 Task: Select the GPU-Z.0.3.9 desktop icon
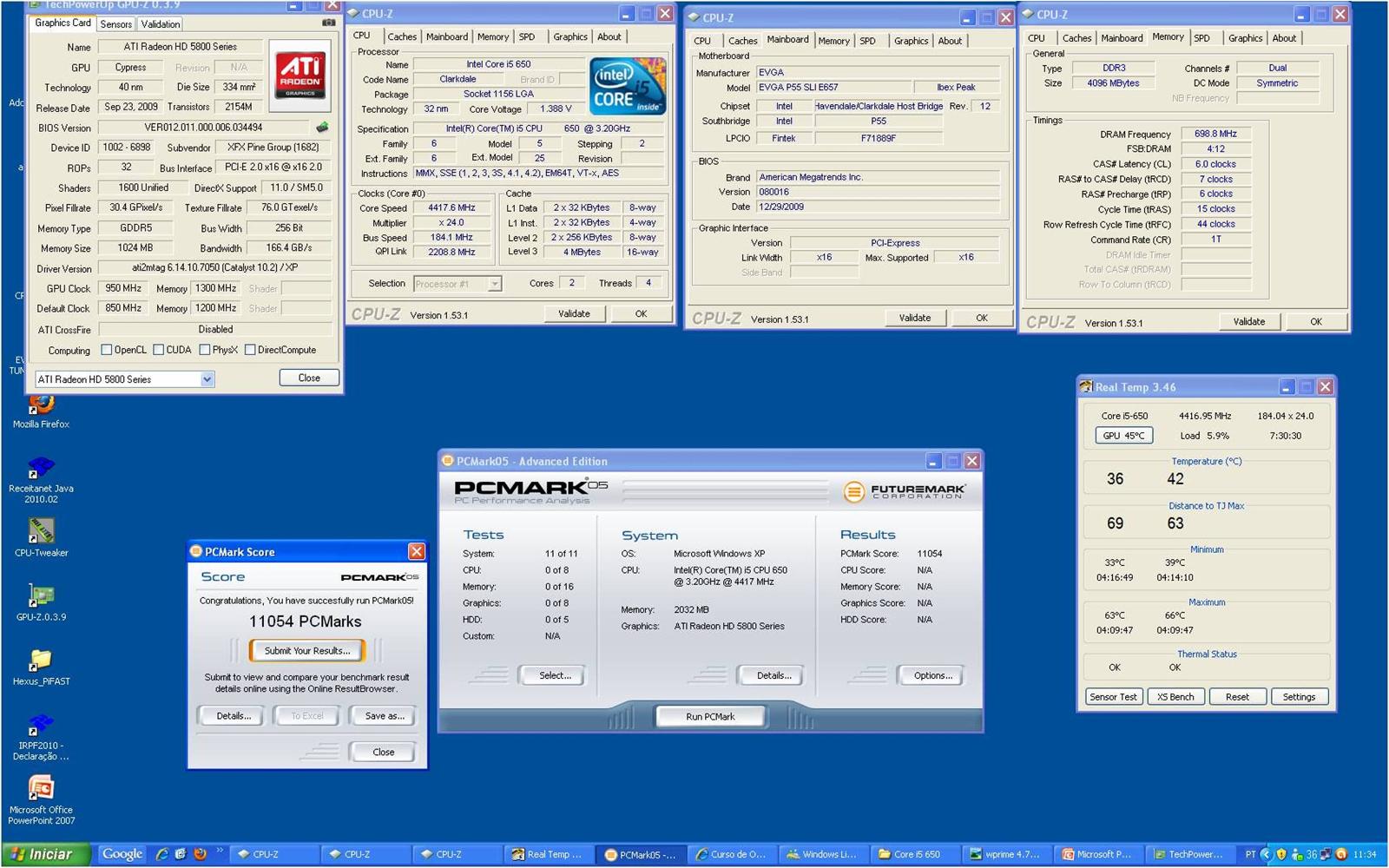coord(41,602)
